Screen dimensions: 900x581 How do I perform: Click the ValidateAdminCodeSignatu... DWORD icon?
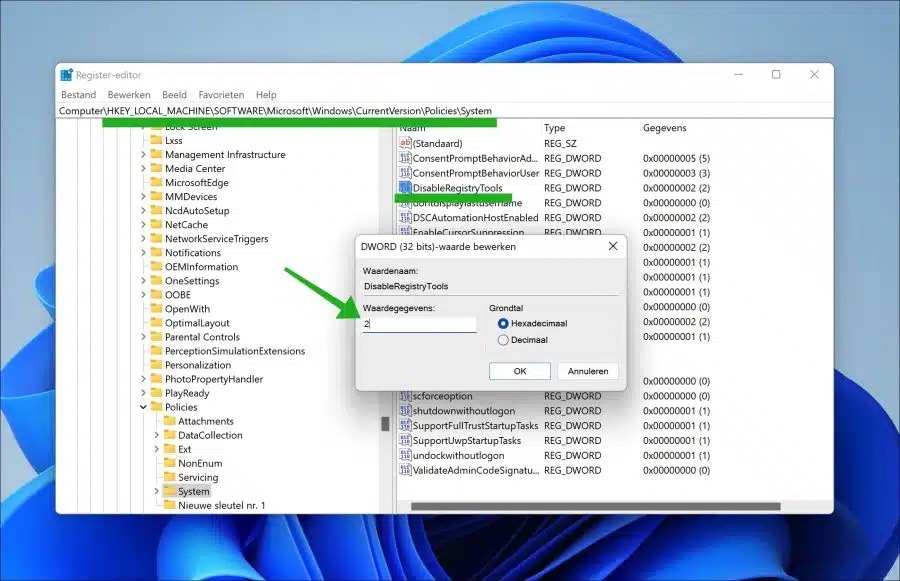click(405, 470)
